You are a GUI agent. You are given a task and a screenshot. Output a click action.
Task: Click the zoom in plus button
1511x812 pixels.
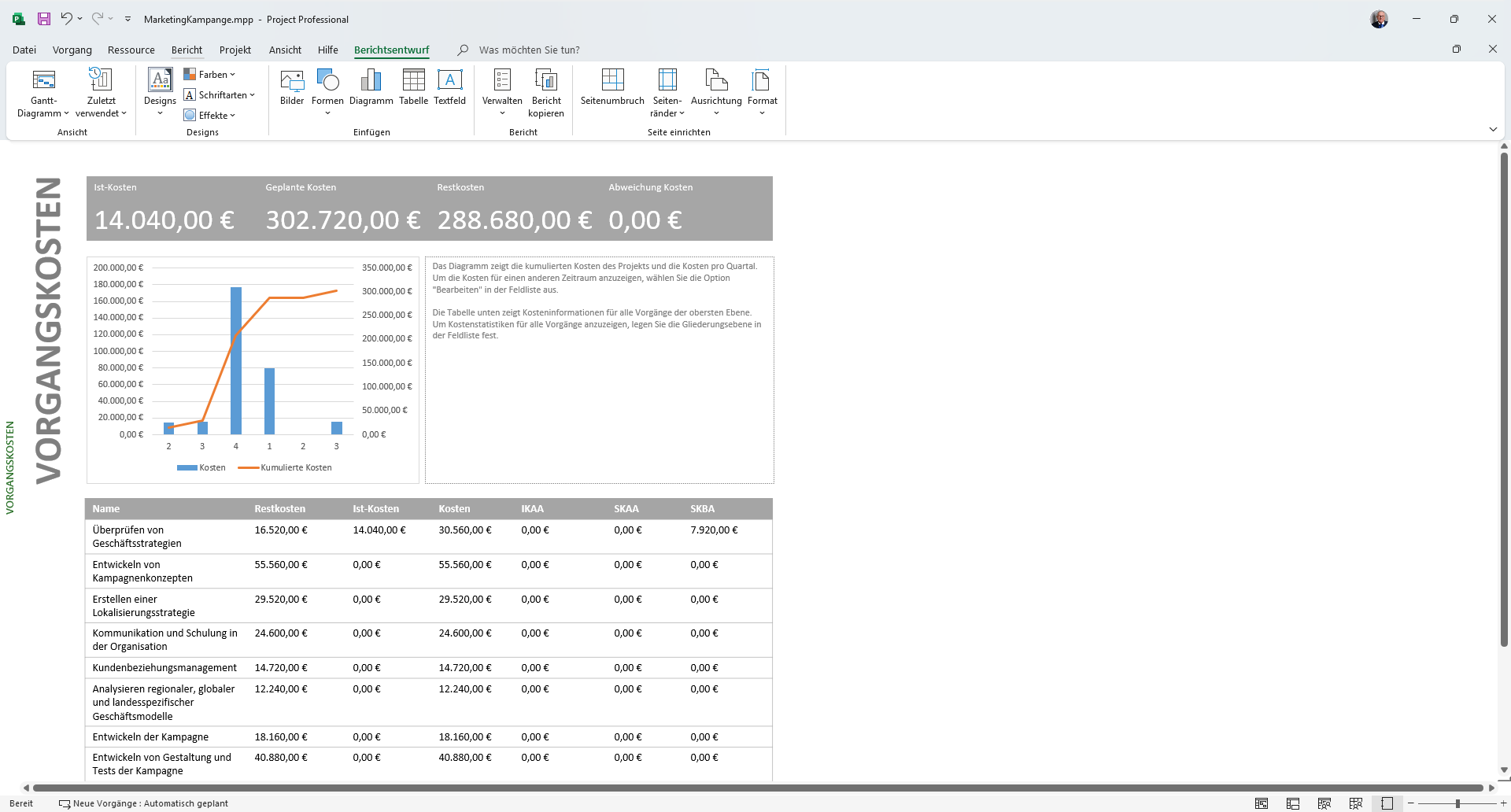click(x=1503, y=803)
